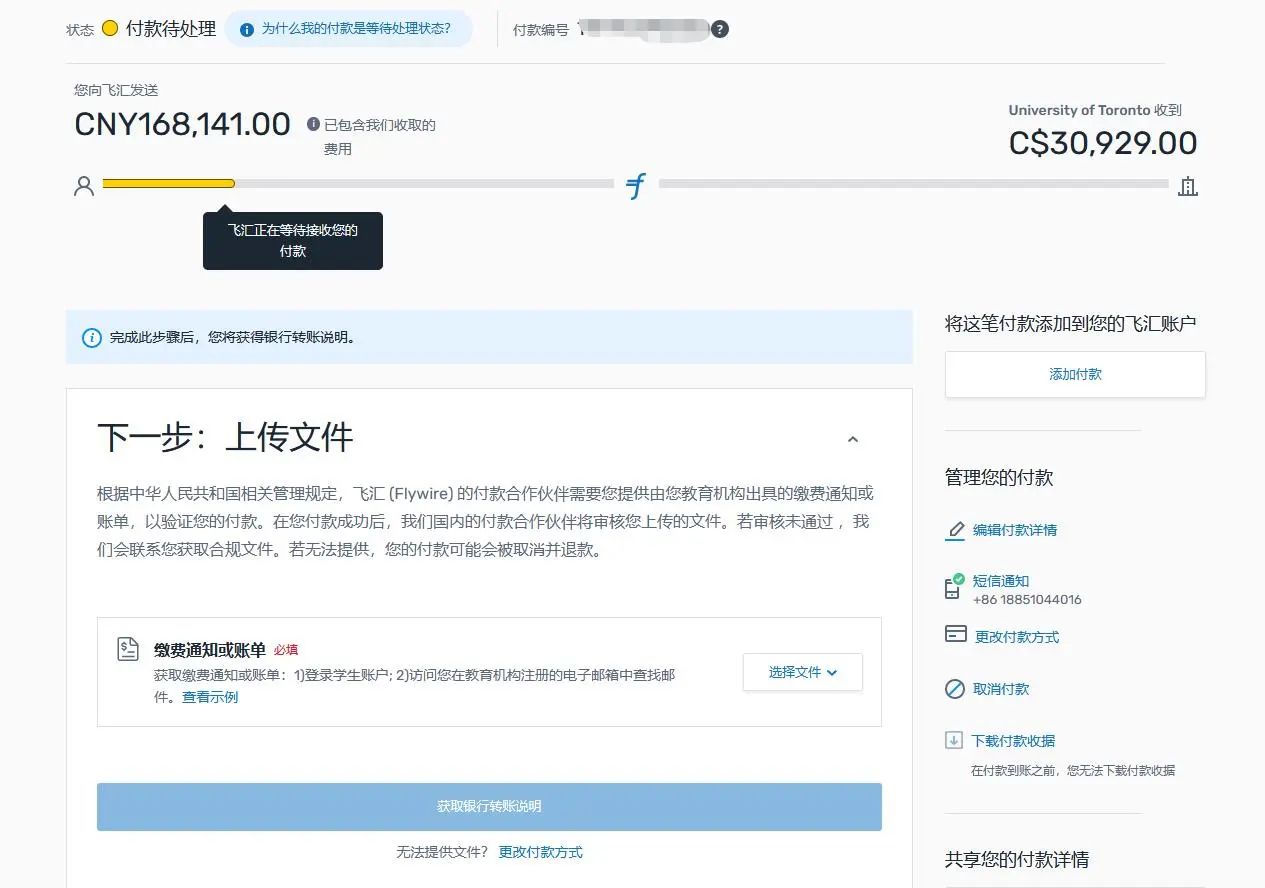1265x888 pixels.
Task: Click the info icon beside 已包含我们收取的费用
Action: pos(313,125)
